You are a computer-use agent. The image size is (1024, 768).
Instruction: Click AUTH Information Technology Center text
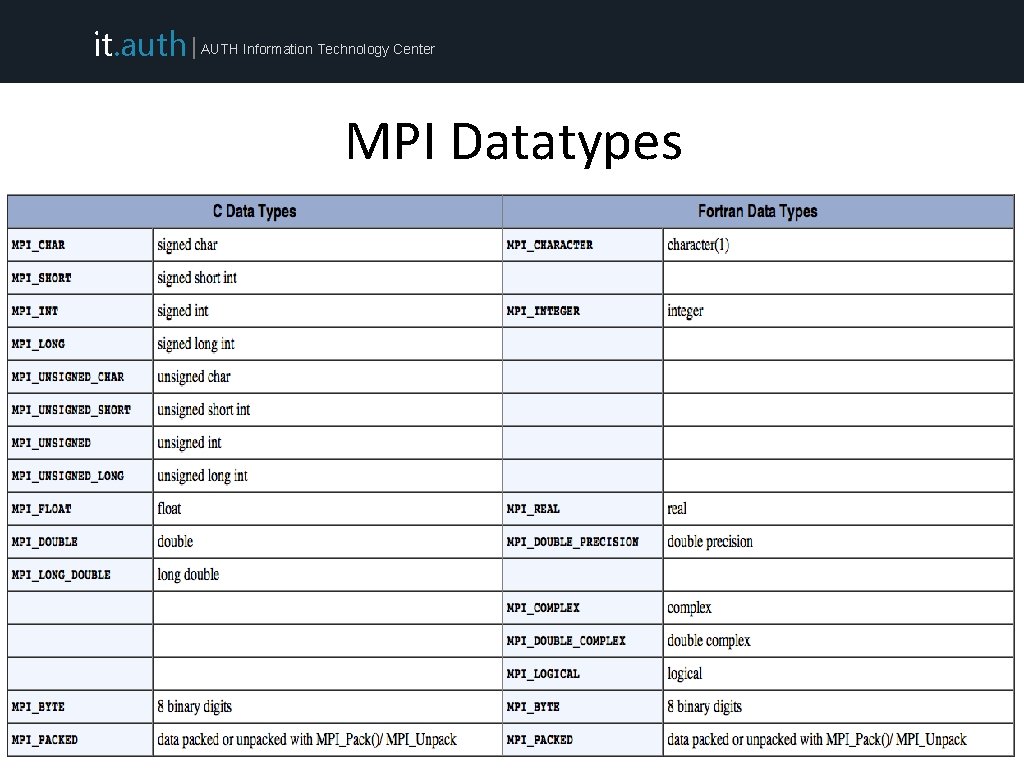(x=317, y=49)
